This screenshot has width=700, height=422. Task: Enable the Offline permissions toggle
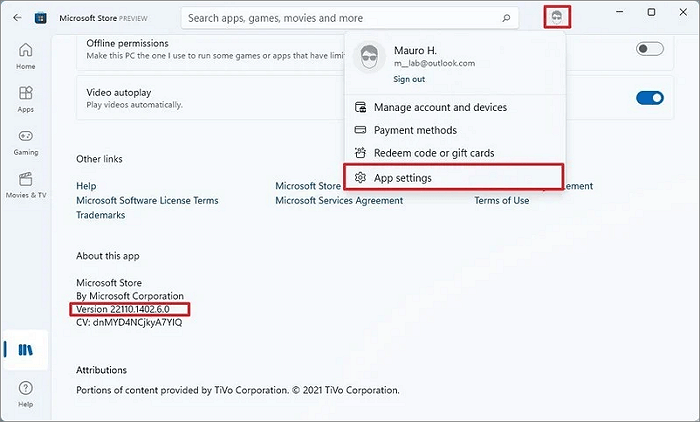pyautogui.click(x=649, y=49)
